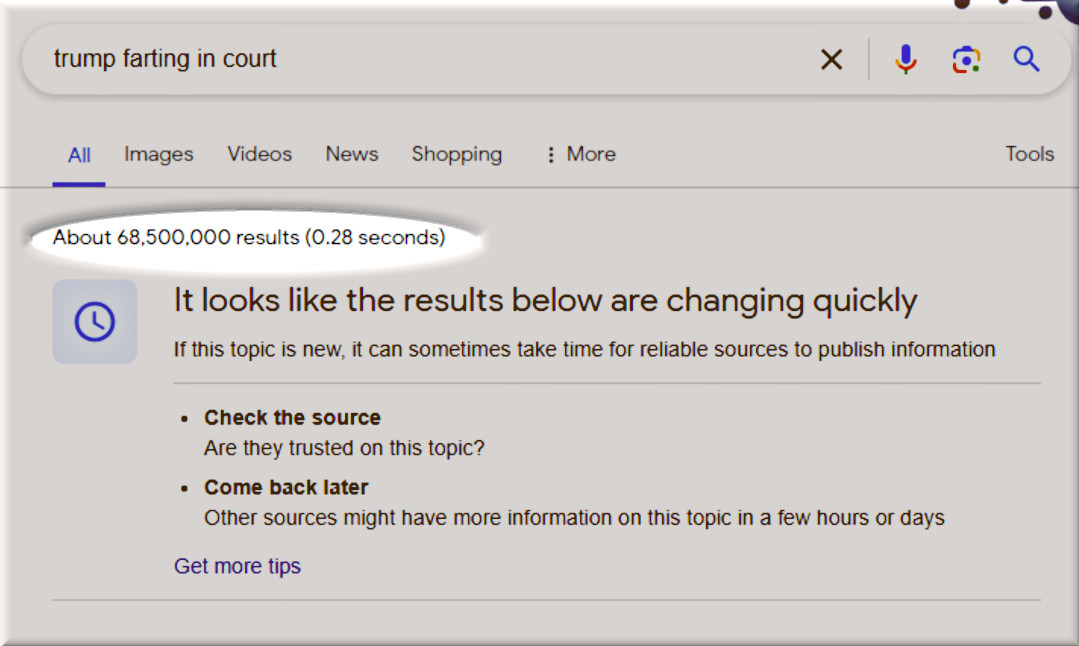This screenshot has height=646, width=1079.
Task: Show Shopping results tab
Action: click(x=457, y=154)
